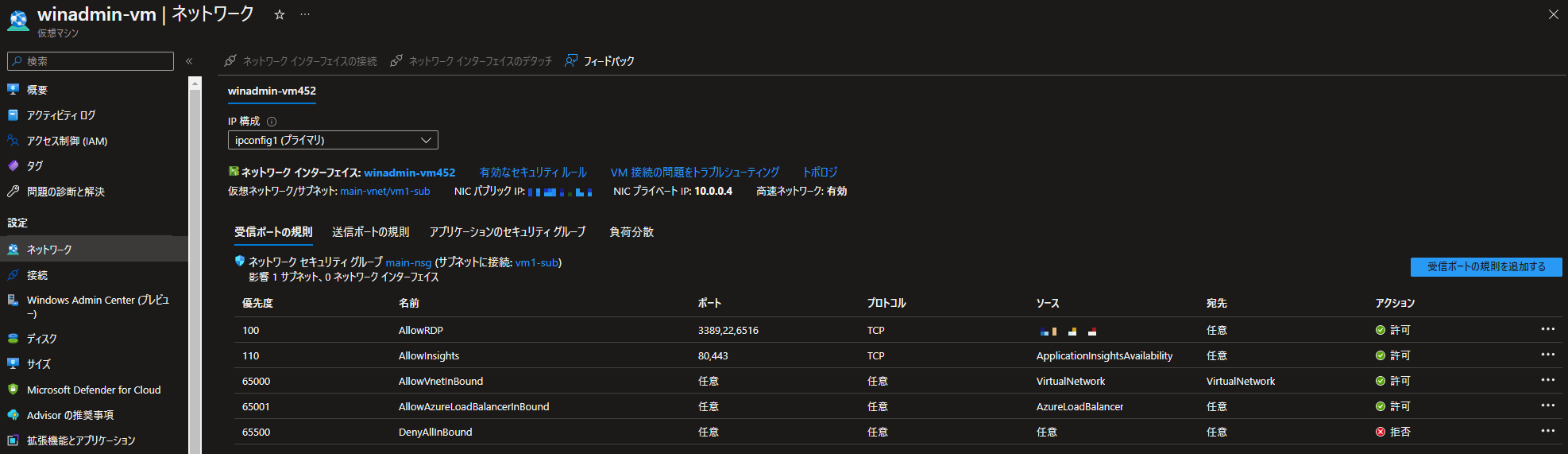This screenshot has height=454, width=1568.
Task: Click the Microsoft Defender for Cloud shield icon
Action: click(x=13, y=390)
